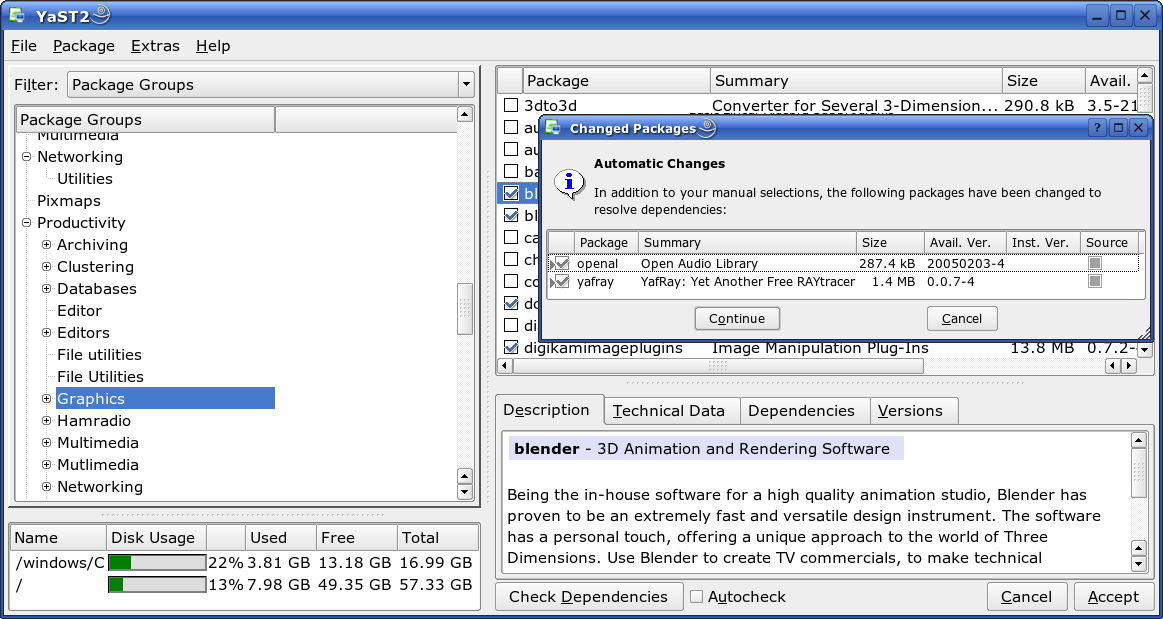Screen dimensions: 1163x619
Task: Click the Changed Packages title bar icon
Action: [x=553, y=128]
